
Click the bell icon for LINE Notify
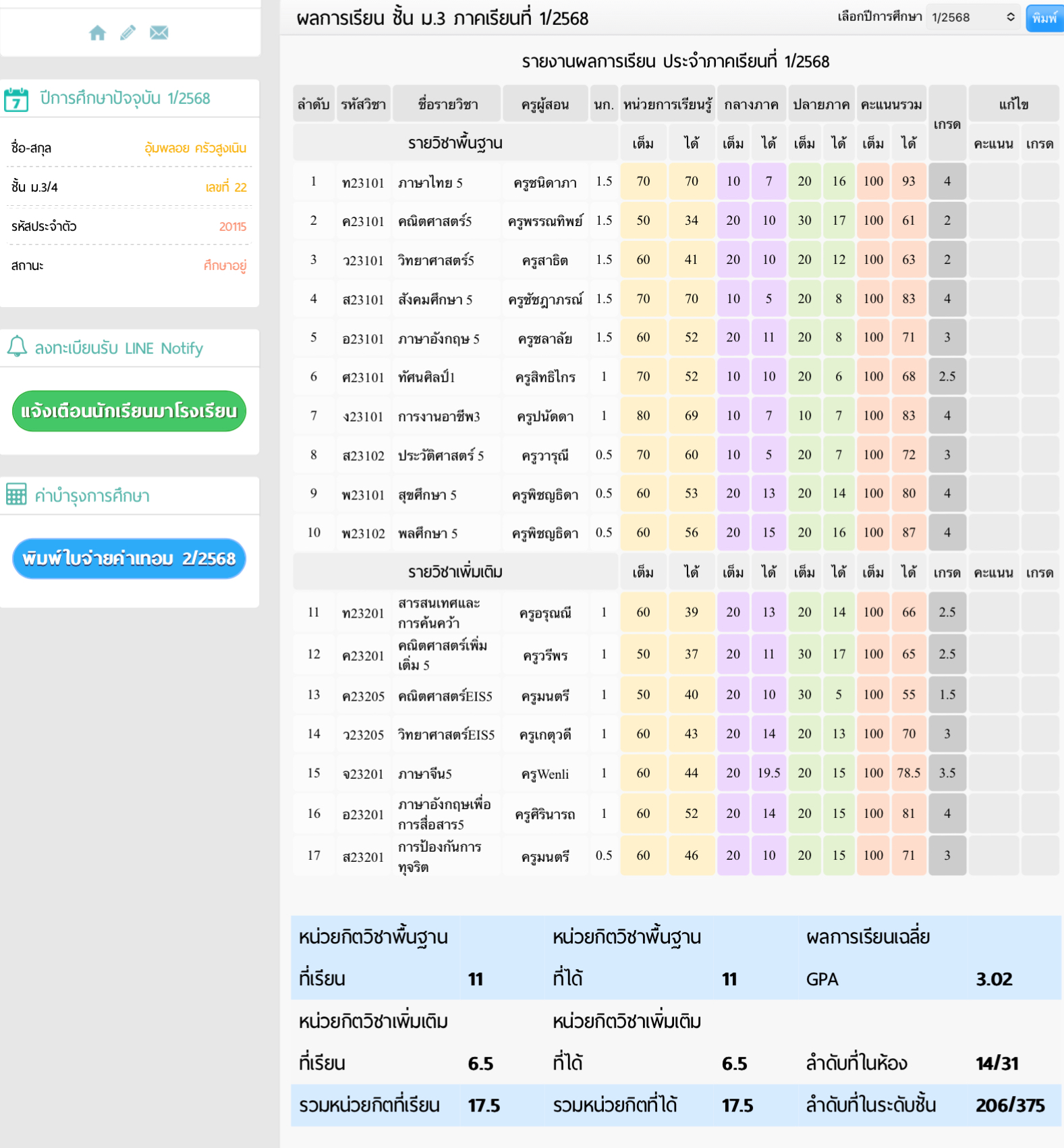[x=17, y=347]
